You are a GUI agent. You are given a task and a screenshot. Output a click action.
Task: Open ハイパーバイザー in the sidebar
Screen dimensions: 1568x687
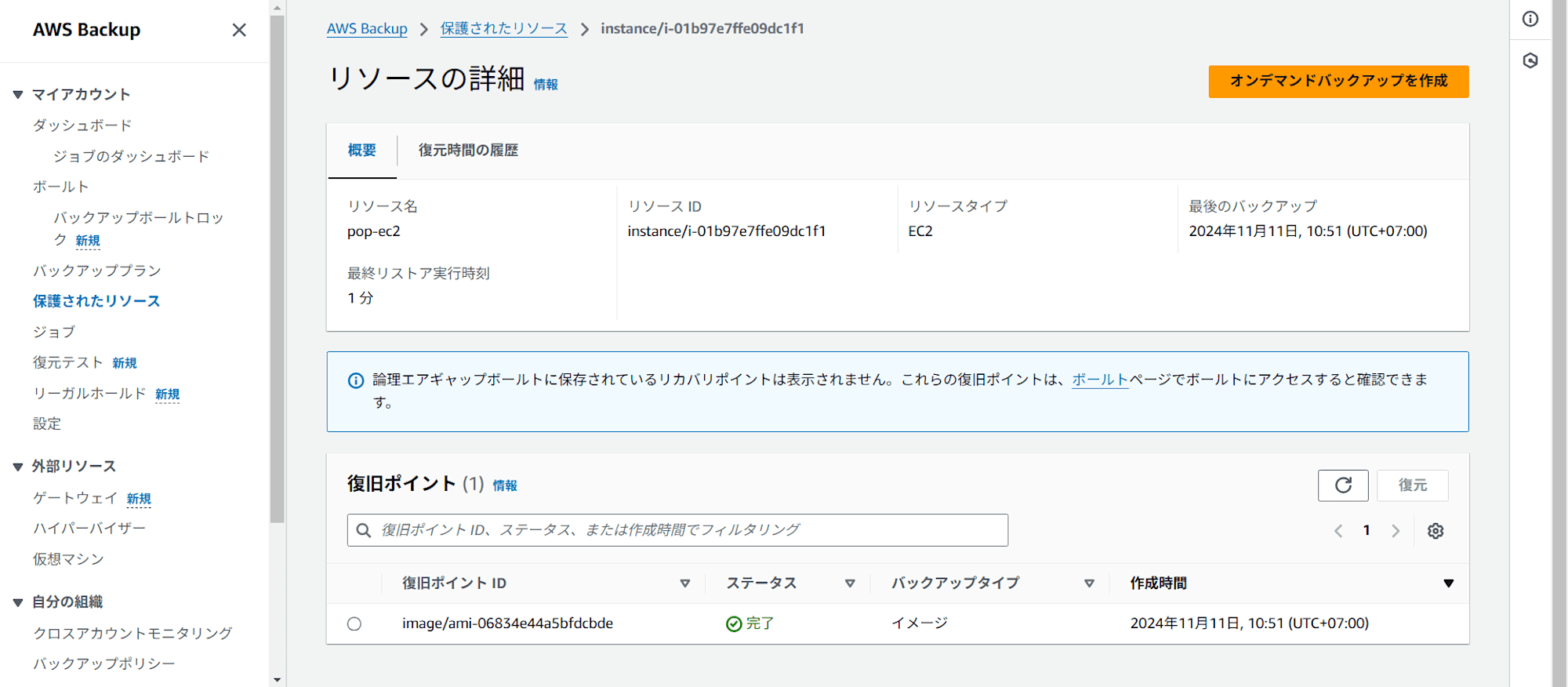click(x=89, y=529)
